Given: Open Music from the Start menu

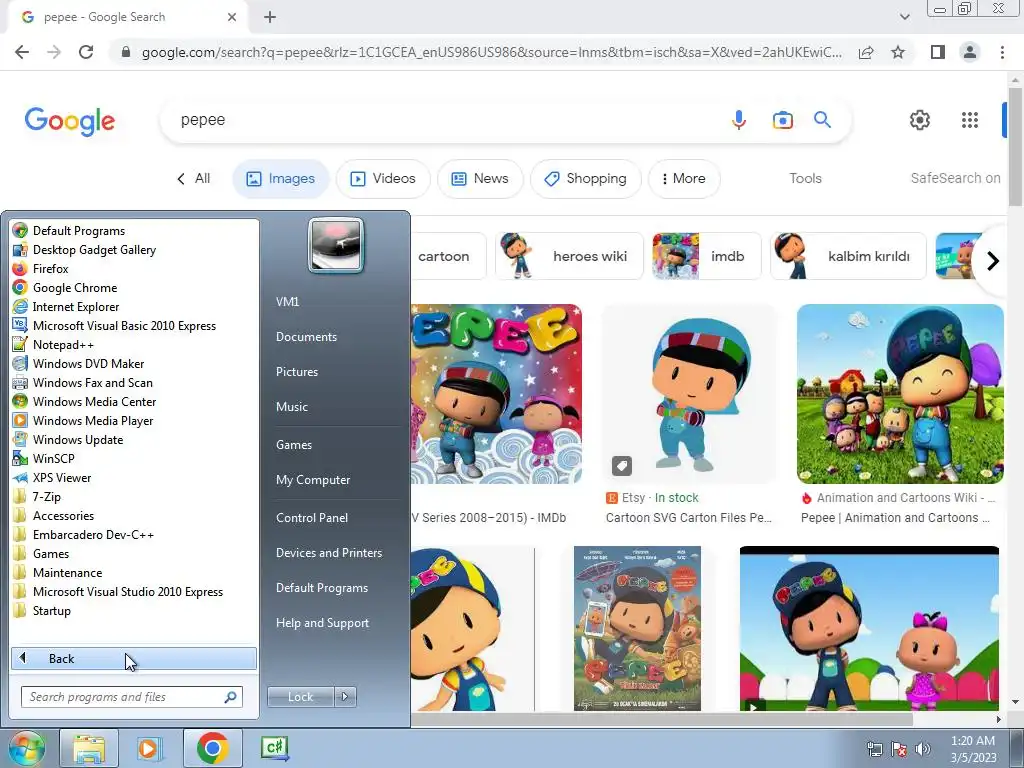Looking at the screenshot, I should [291, 406].
